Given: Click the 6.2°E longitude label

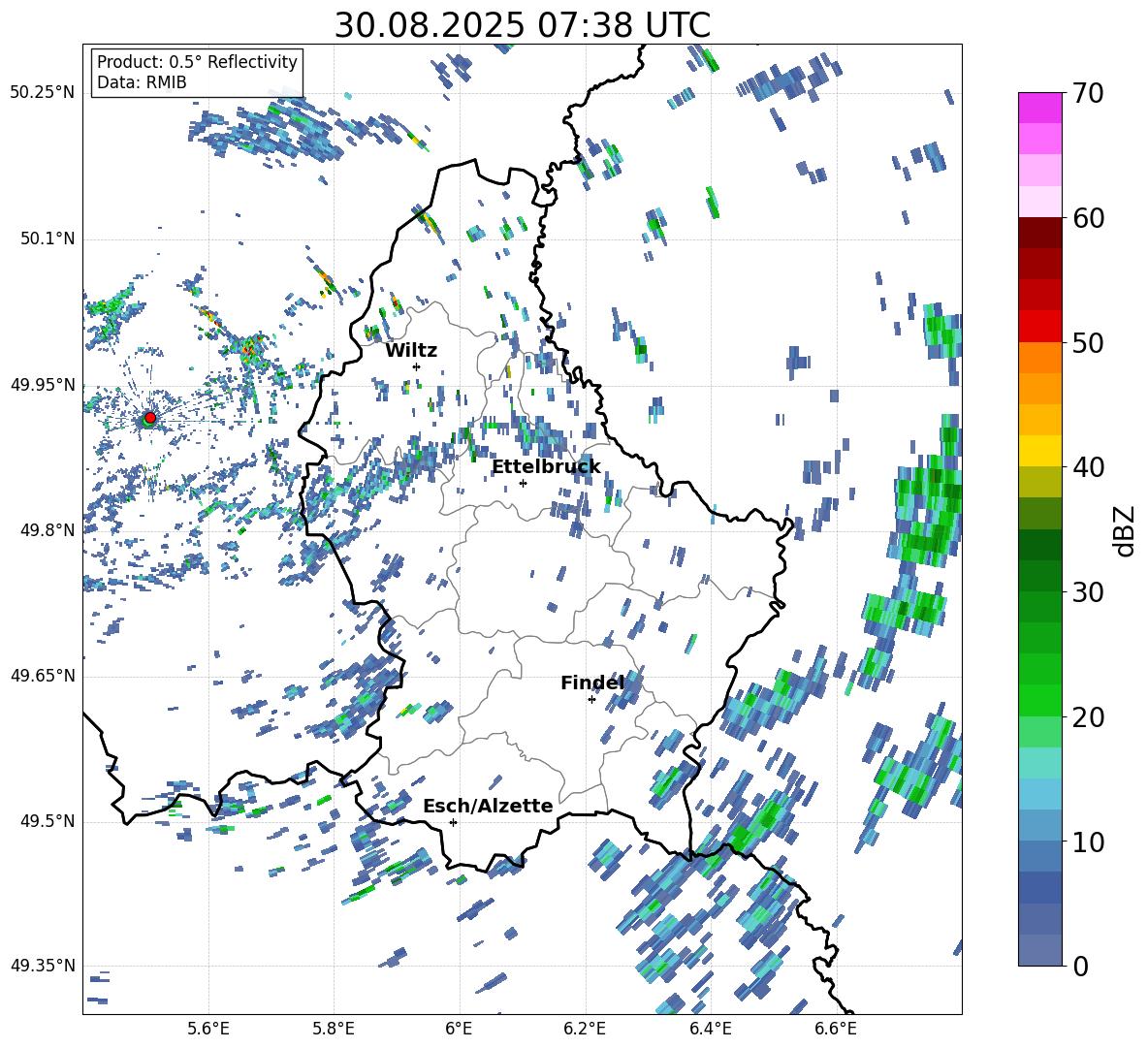Looking at the screenshot, I should pyautogui.click(x=585, y=1029).
